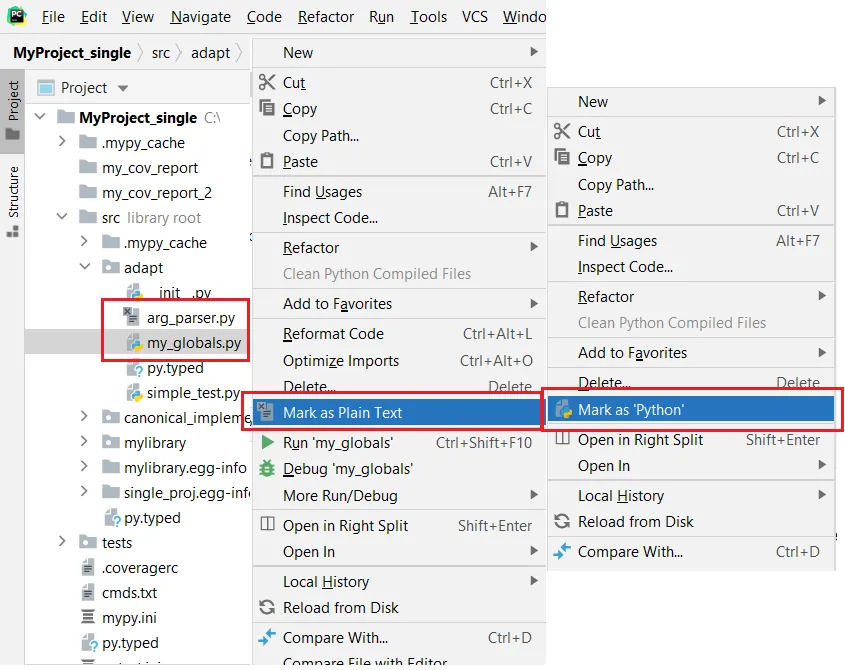Collapse the src library root folder
This screenshot has height=670, width=845.
62,217
